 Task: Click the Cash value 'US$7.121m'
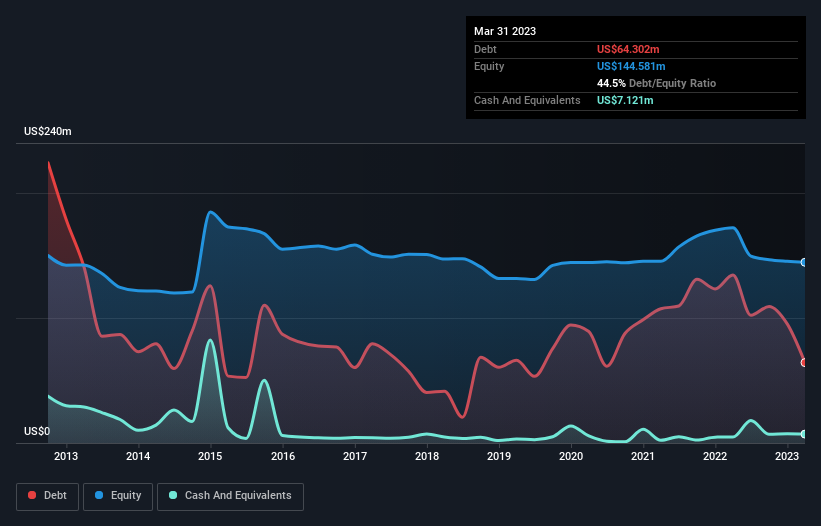[625, 100]
